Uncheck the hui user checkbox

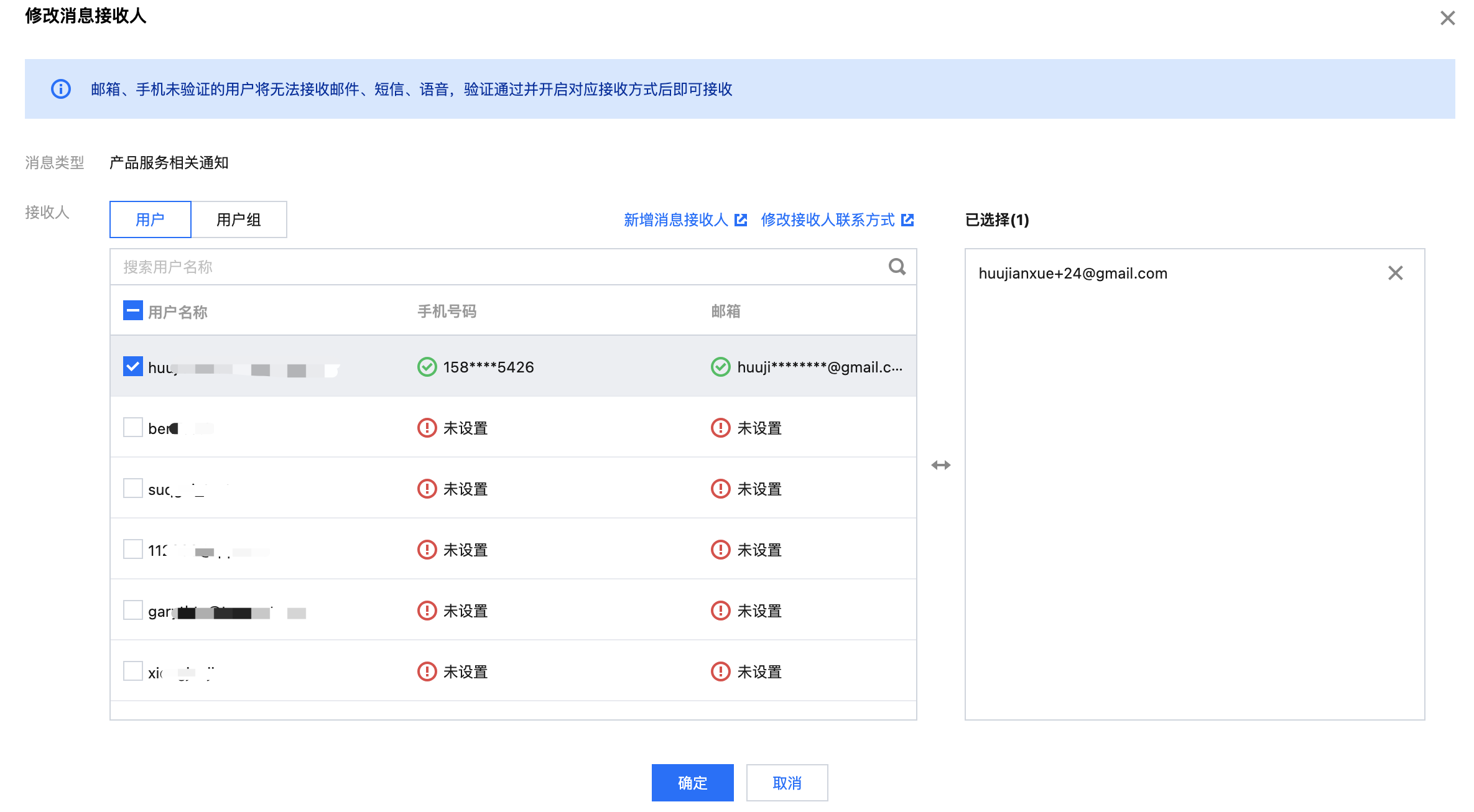point(133,367)
